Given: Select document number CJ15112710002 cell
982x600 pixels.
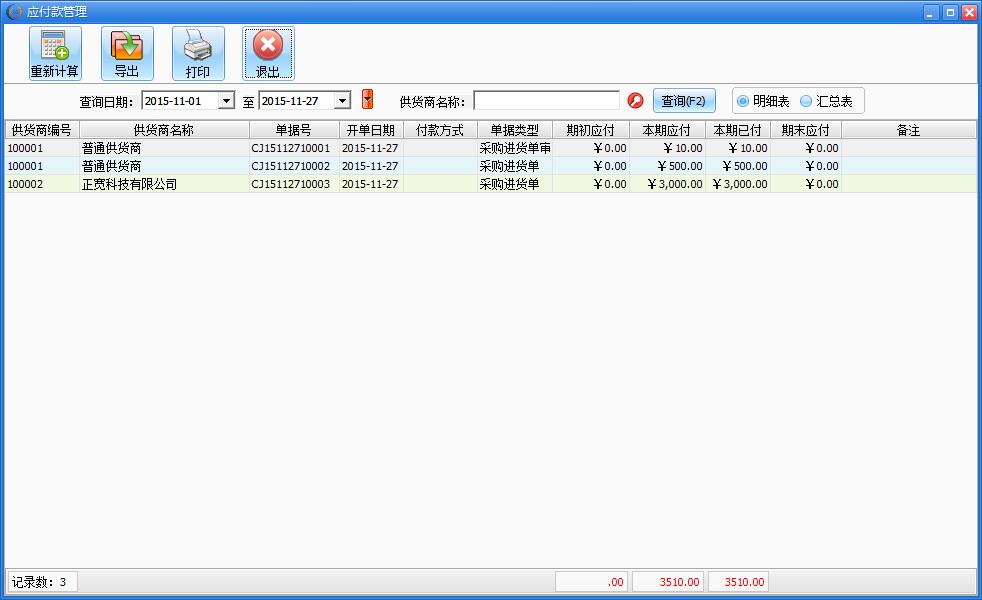Looking at the screenshot, I should coord(294,166).
